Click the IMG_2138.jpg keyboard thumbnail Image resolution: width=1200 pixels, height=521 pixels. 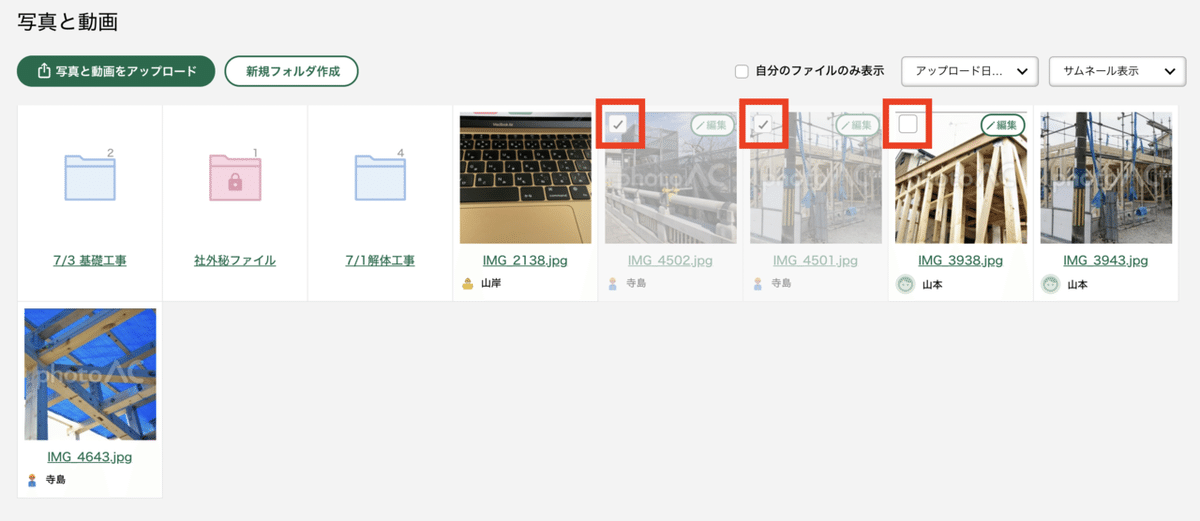point(526,178)
